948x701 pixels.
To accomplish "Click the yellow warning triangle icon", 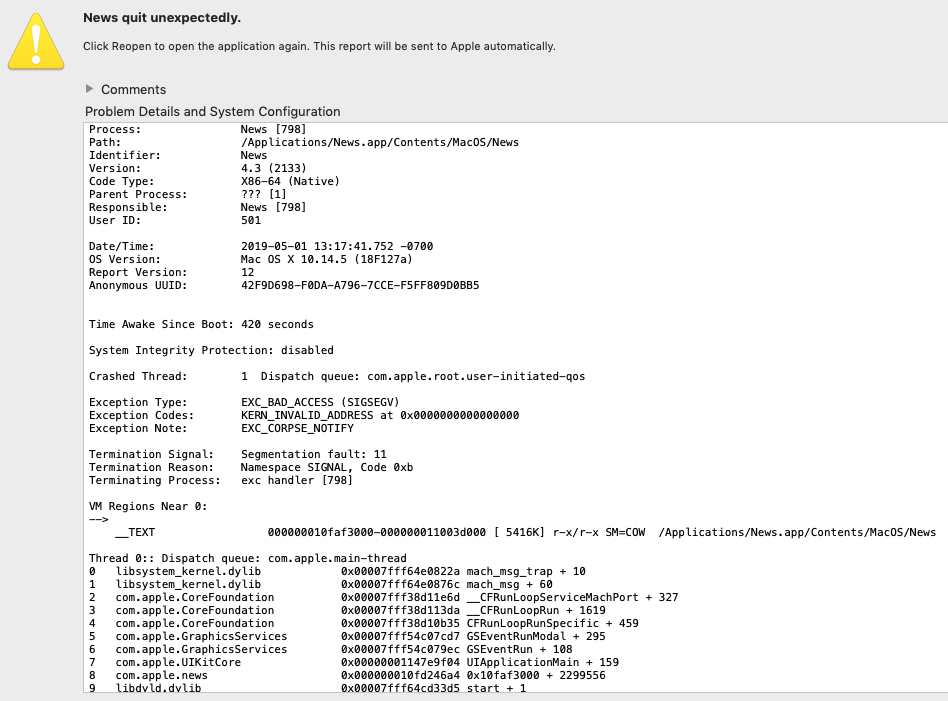I will 36,42.
